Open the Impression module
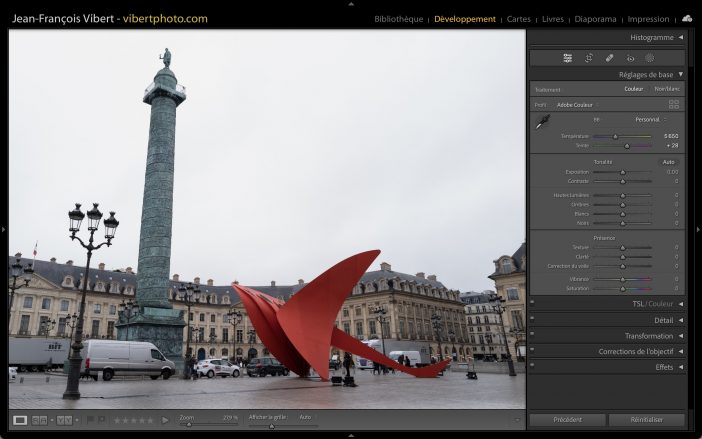 pyautogui.click(x=648, y=19)
